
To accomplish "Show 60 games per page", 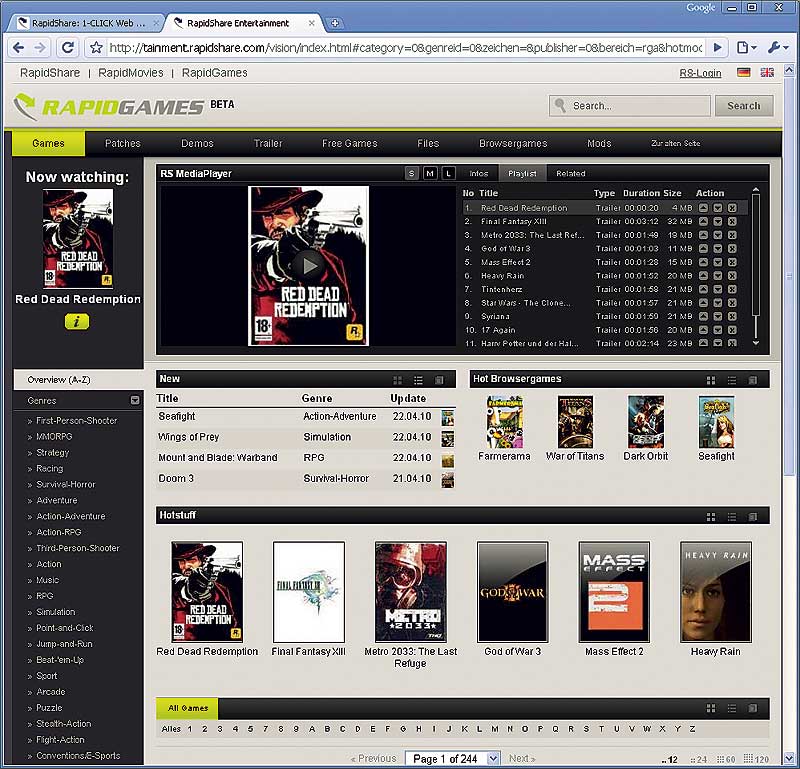I will (727, 759).
